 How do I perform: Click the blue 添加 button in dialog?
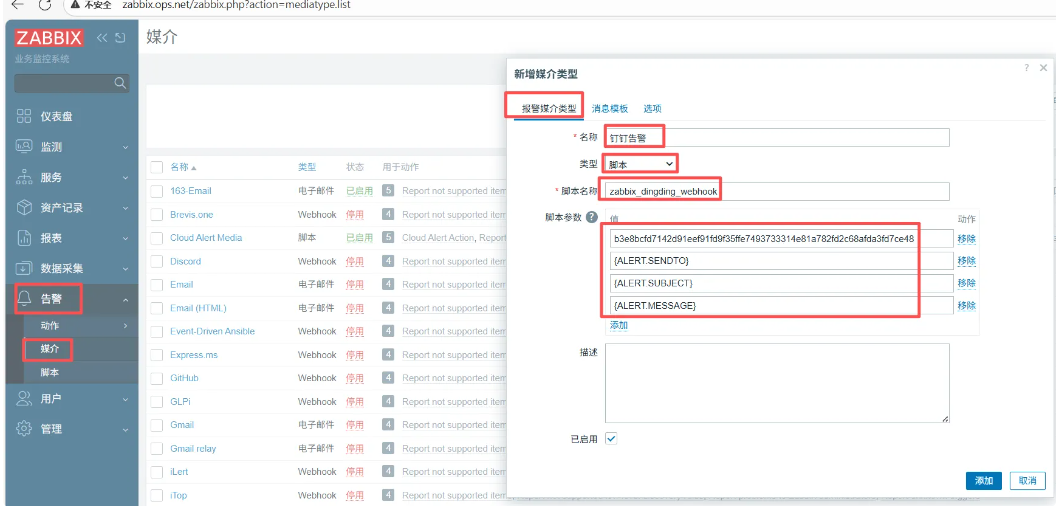[x=984, y=481]
